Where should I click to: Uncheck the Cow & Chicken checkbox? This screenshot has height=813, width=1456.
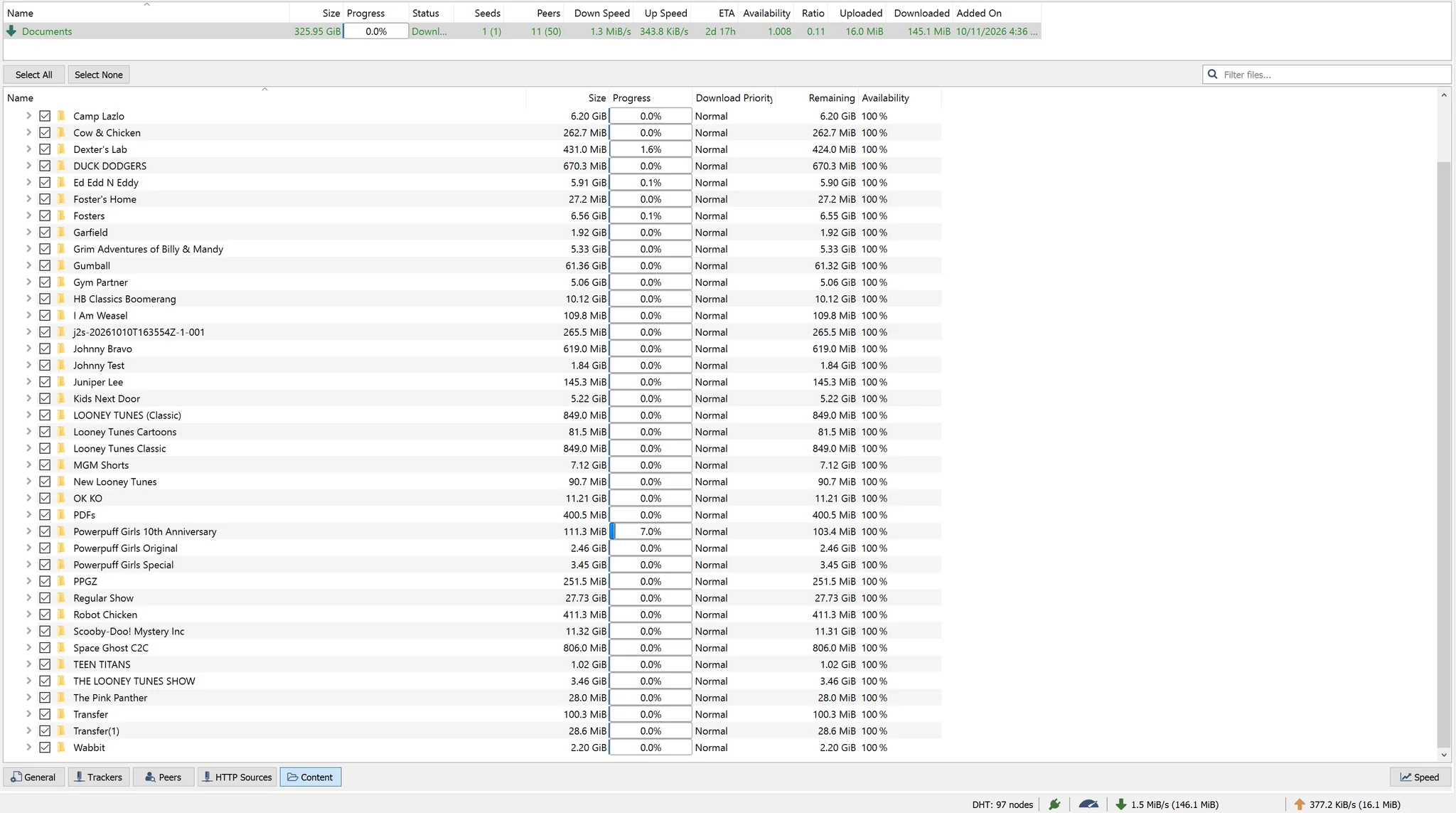45,133
